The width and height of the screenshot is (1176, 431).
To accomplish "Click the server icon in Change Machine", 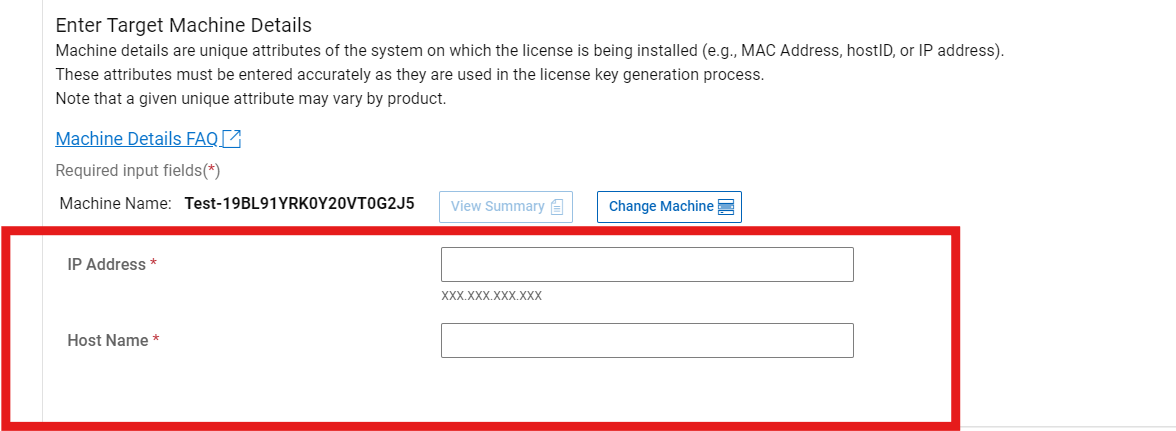I will (x=726, y=207).
